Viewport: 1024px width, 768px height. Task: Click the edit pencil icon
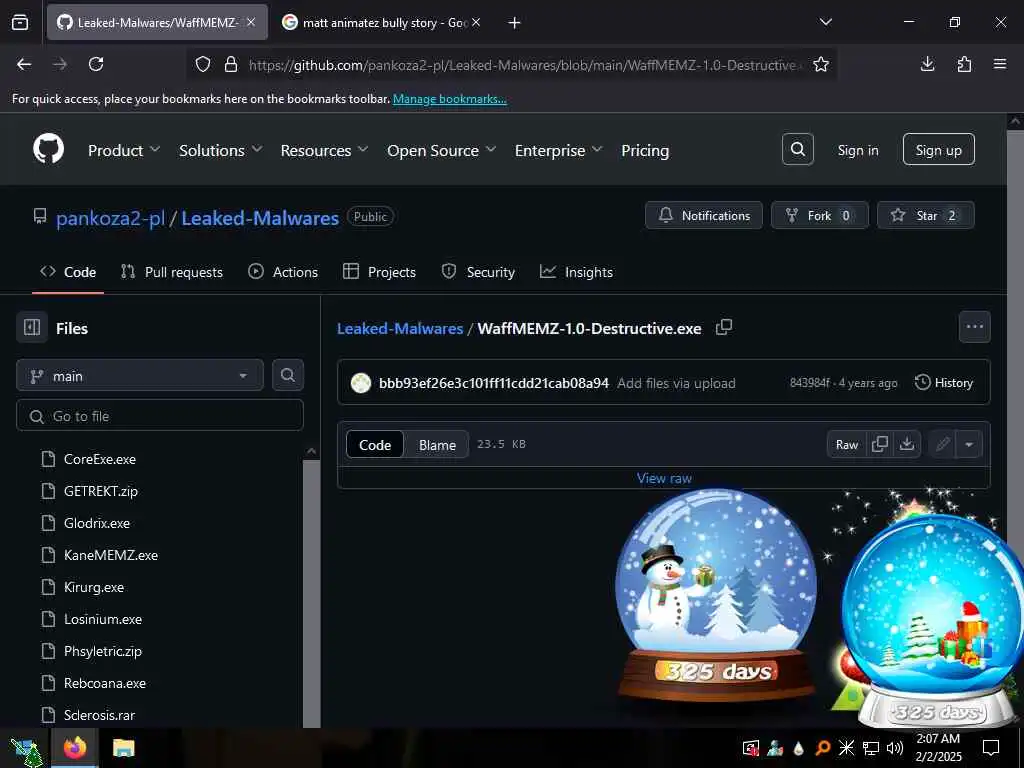pyautogui.click(x=942, y=444)
